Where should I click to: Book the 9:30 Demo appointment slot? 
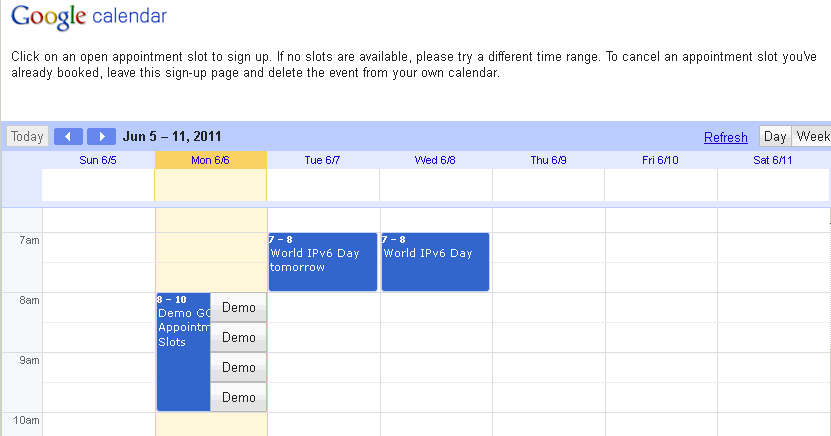pos(238,397)
